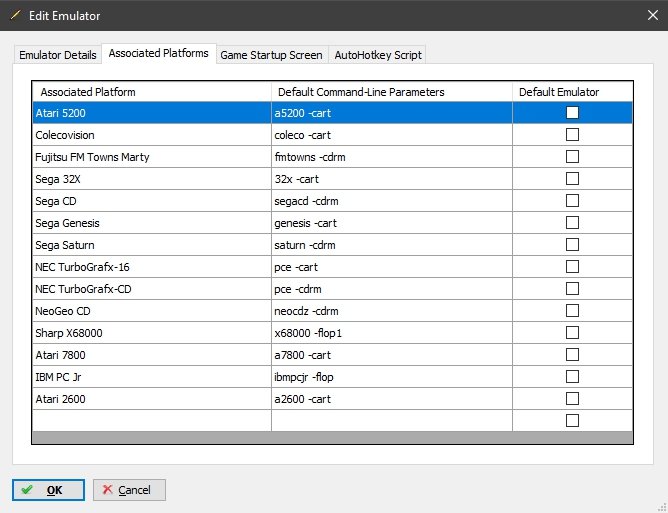
Task: Enable Default Emulator for Sega 32X
Action: point(572,179)
